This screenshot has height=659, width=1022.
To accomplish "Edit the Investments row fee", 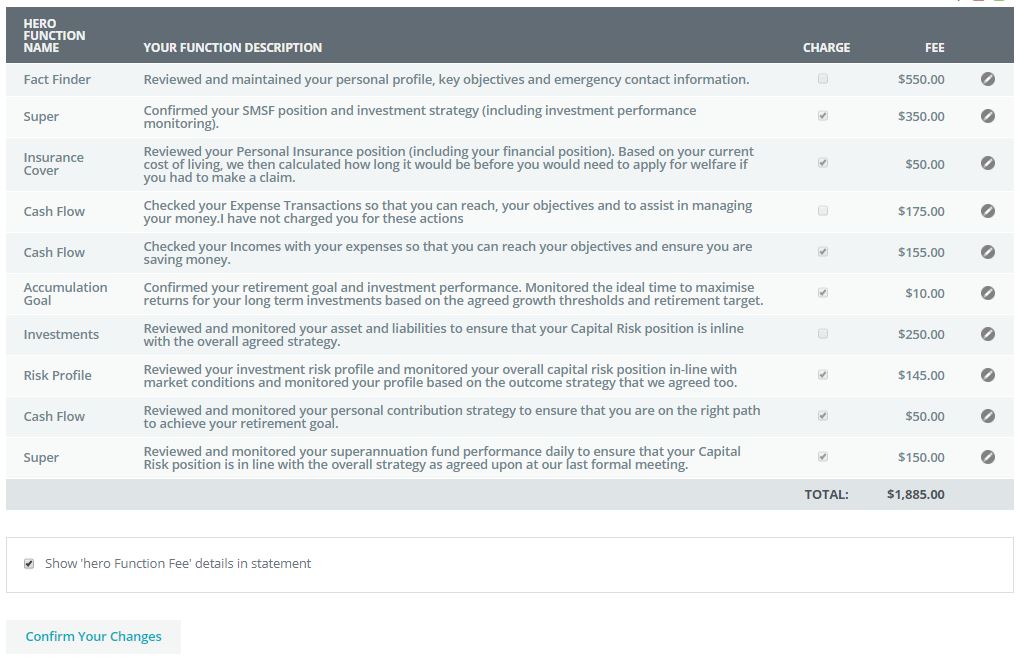I will (988, 334).
